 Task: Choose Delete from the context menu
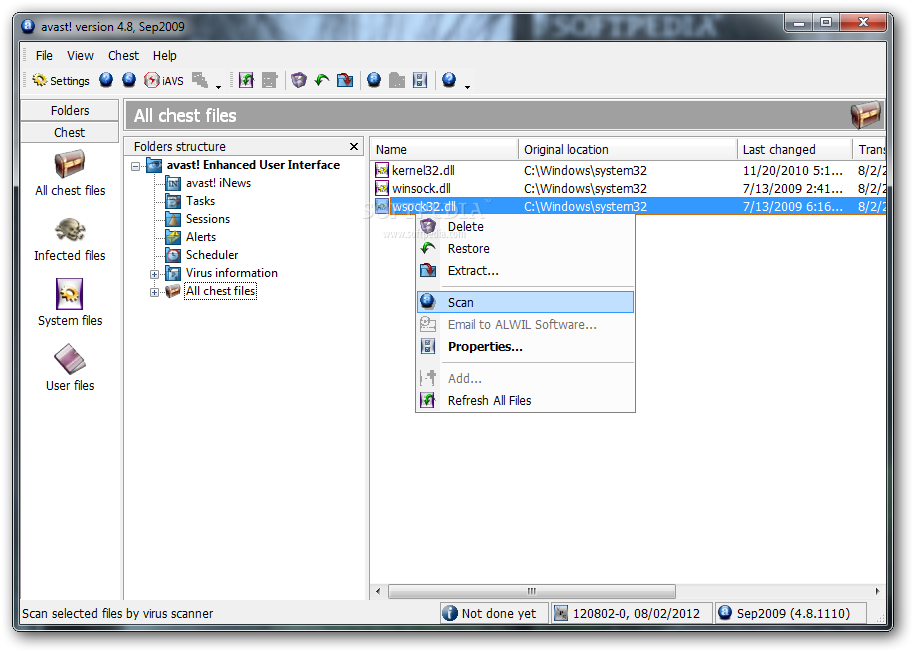coord(525,227)
